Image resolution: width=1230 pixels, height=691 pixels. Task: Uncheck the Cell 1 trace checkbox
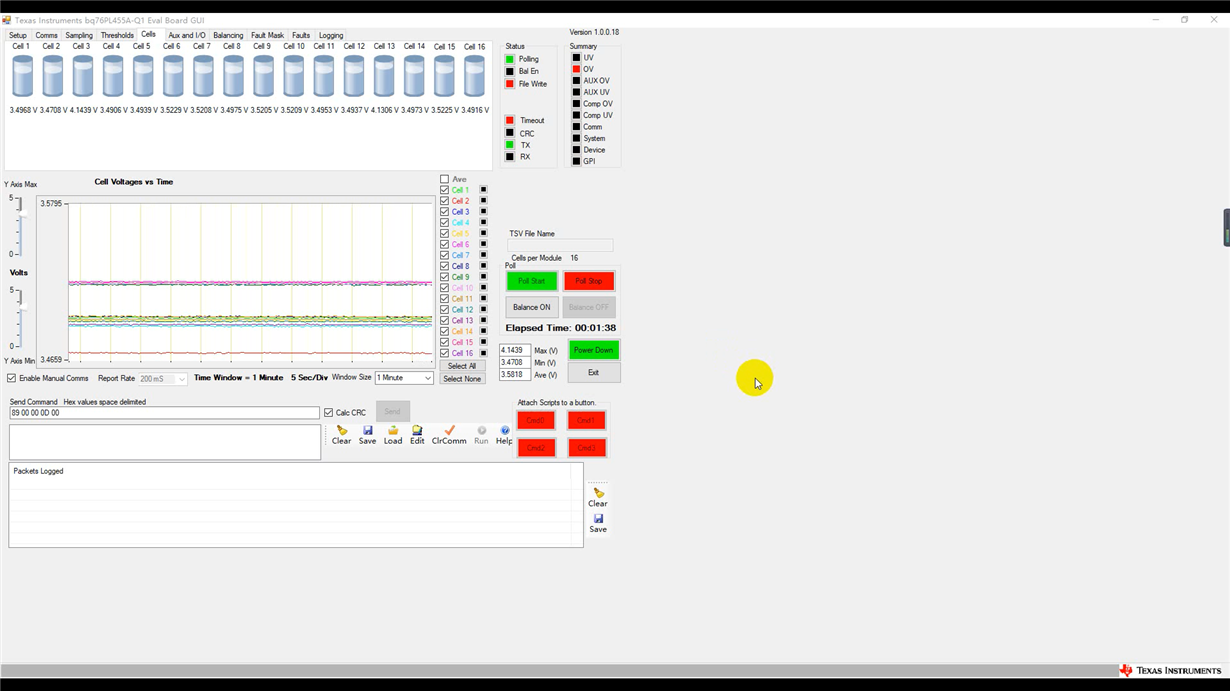tap(445, 190)
